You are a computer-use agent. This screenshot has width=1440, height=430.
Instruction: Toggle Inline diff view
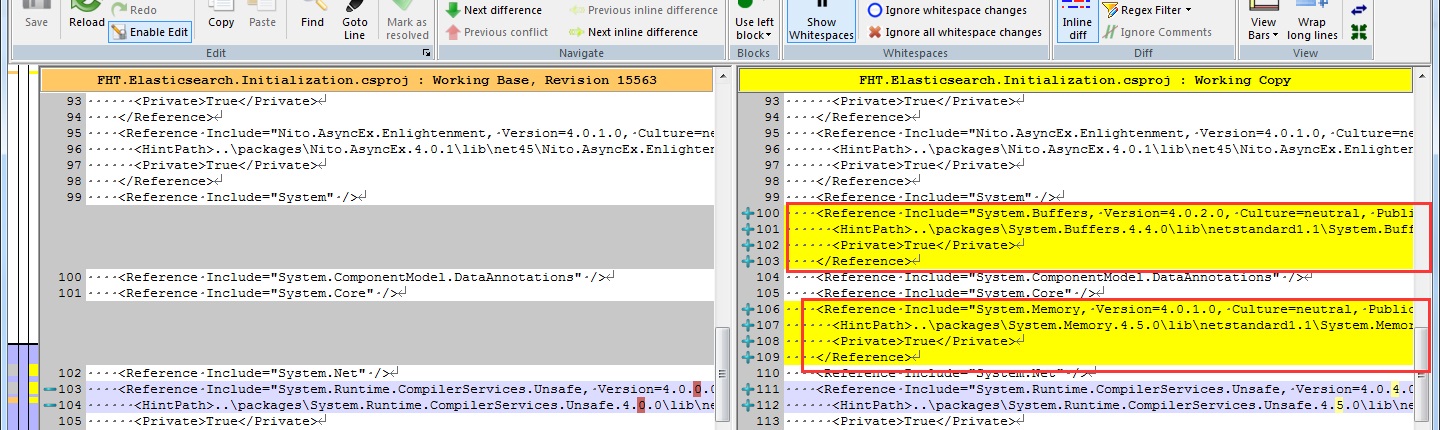(1077, 20)
